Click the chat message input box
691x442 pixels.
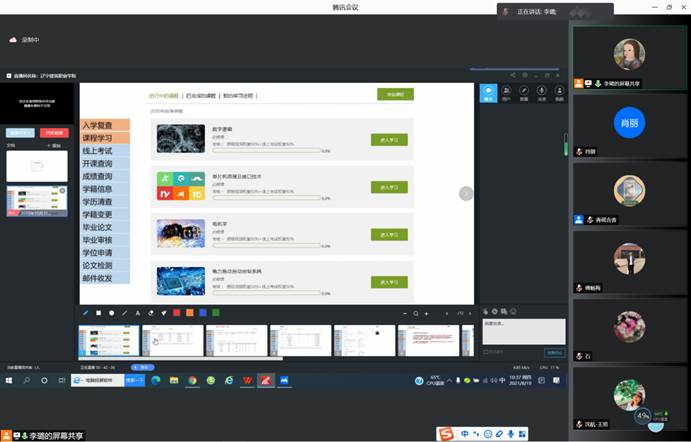[523, 330]
